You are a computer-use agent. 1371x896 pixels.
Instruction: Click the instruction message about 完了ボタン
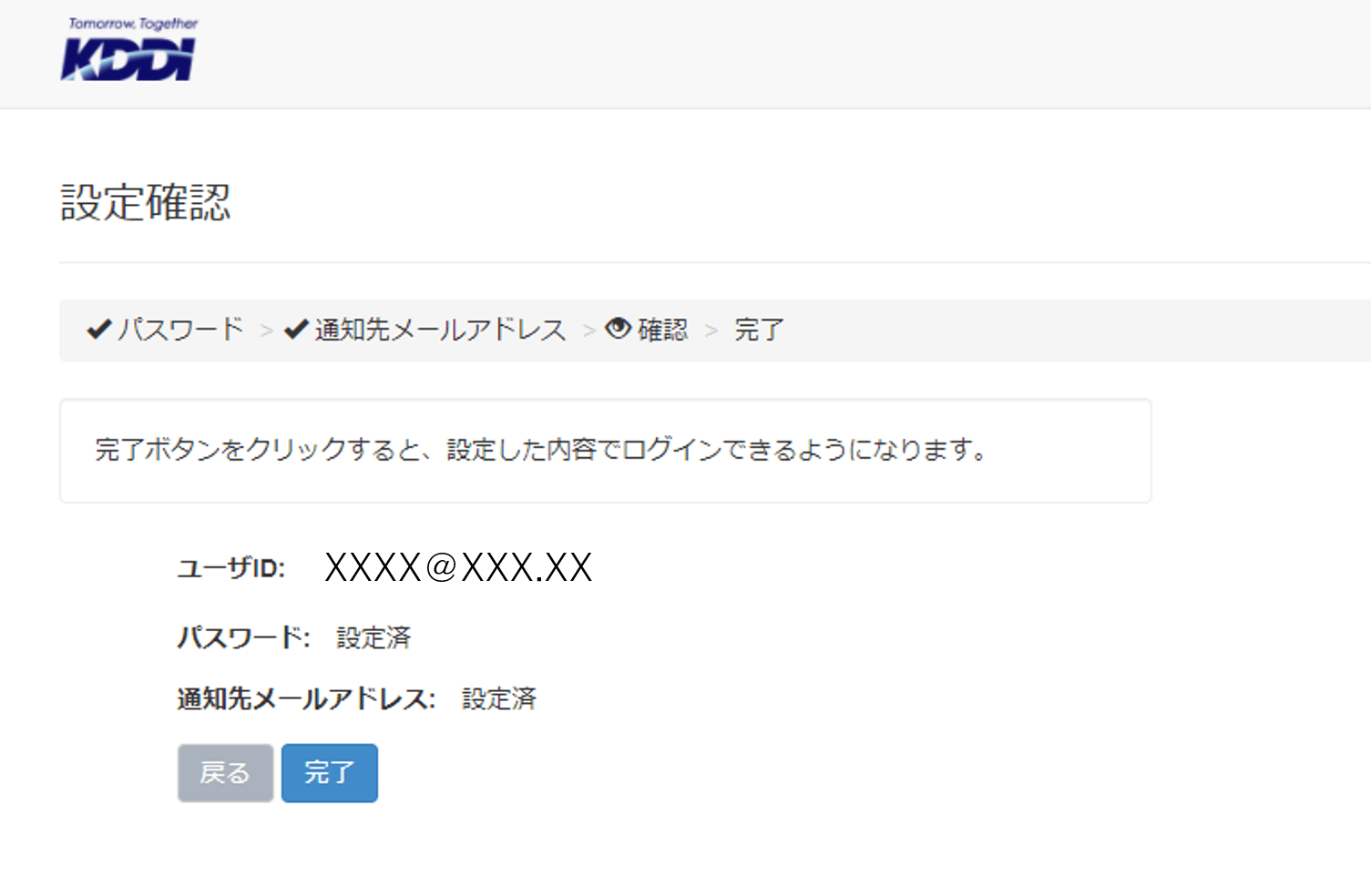point(541,450)
